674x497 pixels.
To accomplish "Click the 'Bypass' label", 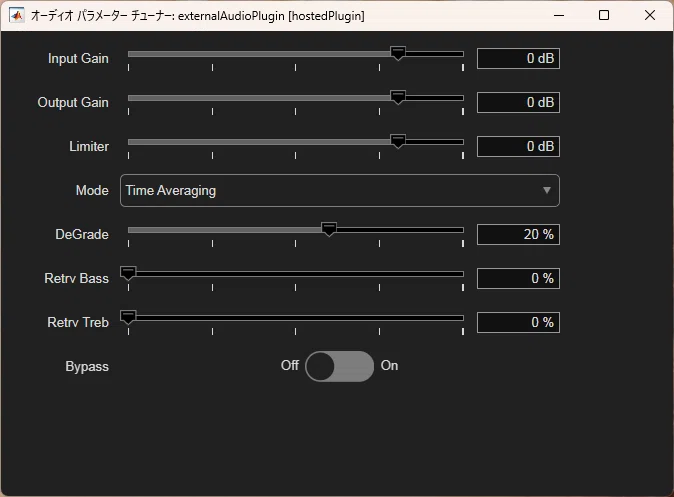I will 87,367.
